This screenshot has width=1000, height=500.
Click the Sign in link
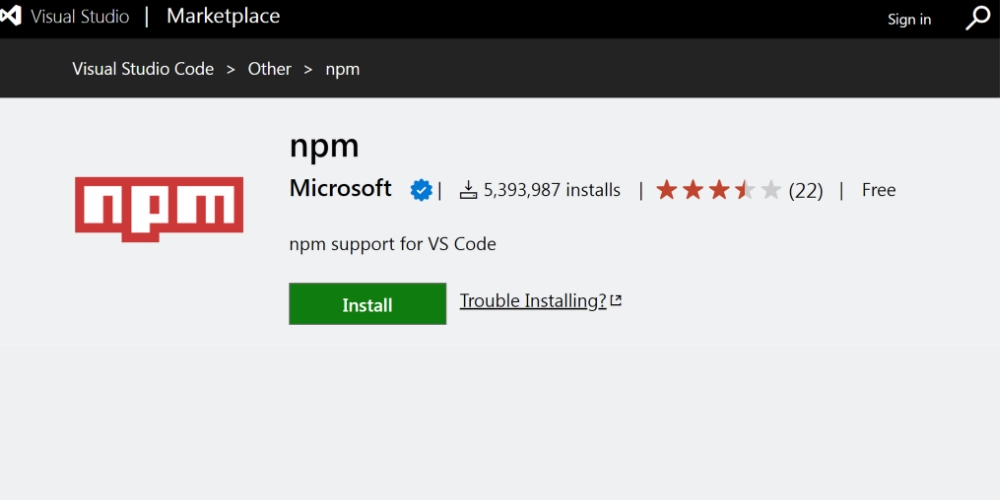pyautogui.click(x=909, y=19)
